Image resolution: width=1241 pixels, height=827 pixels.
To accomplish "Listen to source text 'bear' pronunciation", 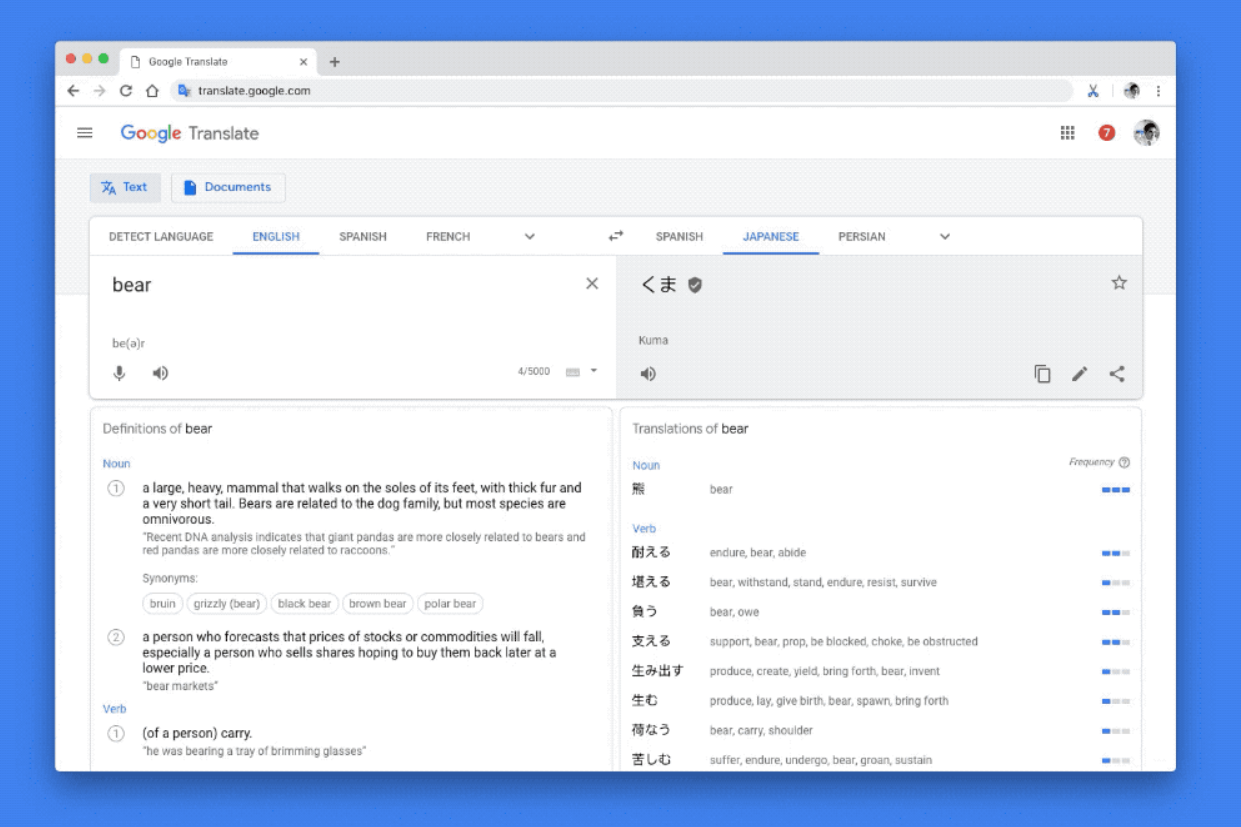I will [160, 373].
